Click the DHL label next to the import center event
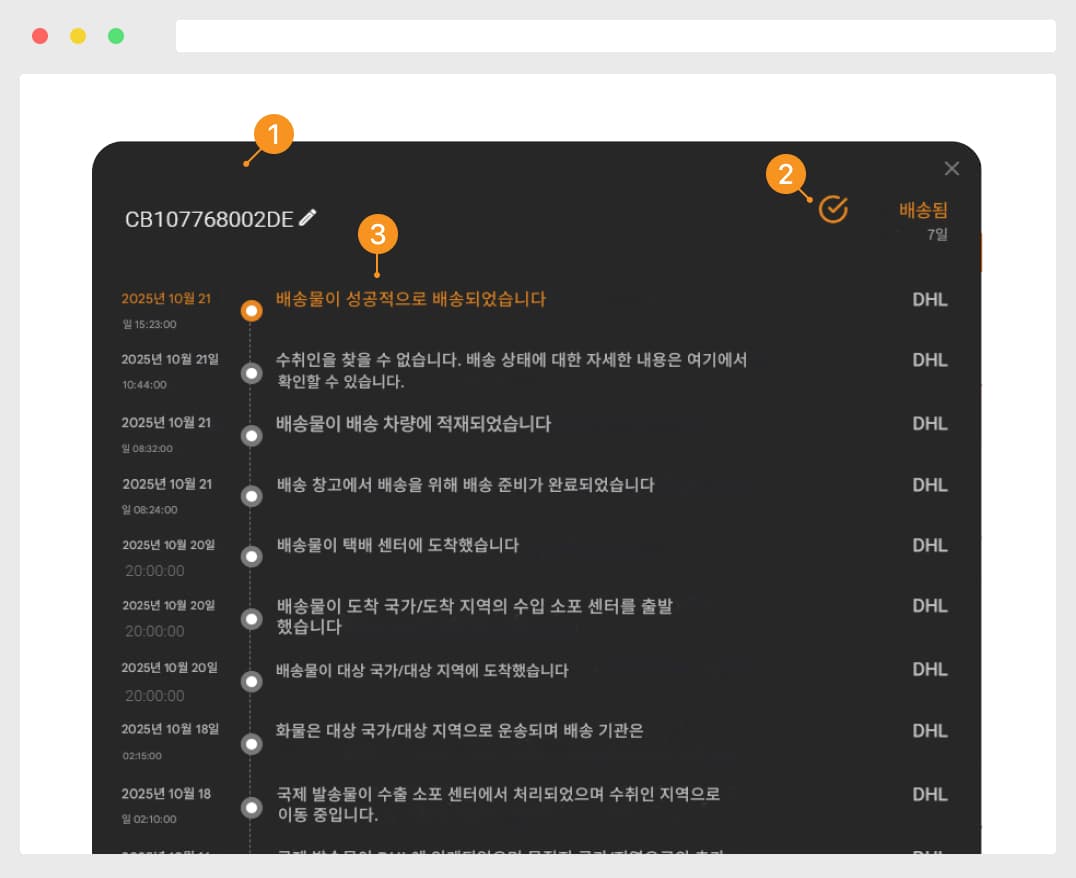Image resolution: width=1076 pixels, height=878 pixels. pos(930,605)
